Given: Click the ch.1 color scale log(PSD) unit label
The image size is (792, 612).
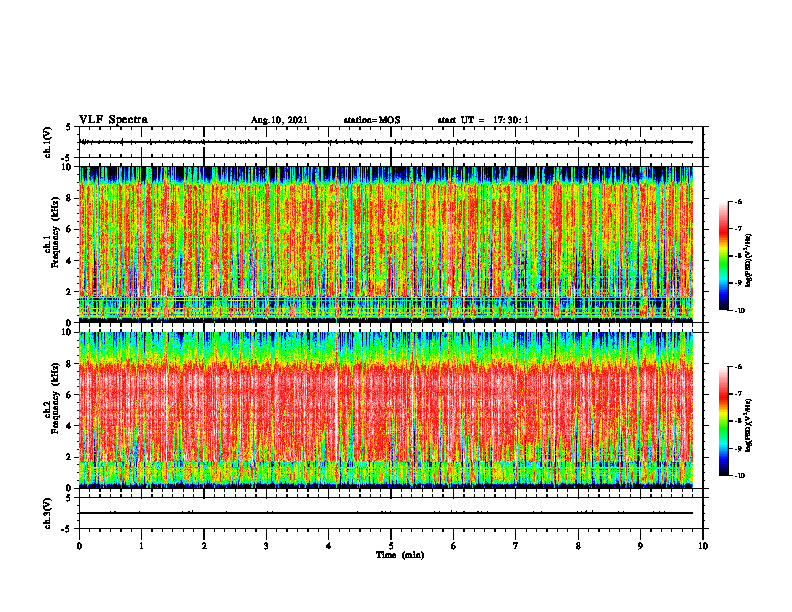Looking at the screenshot, I should (750, 261).
